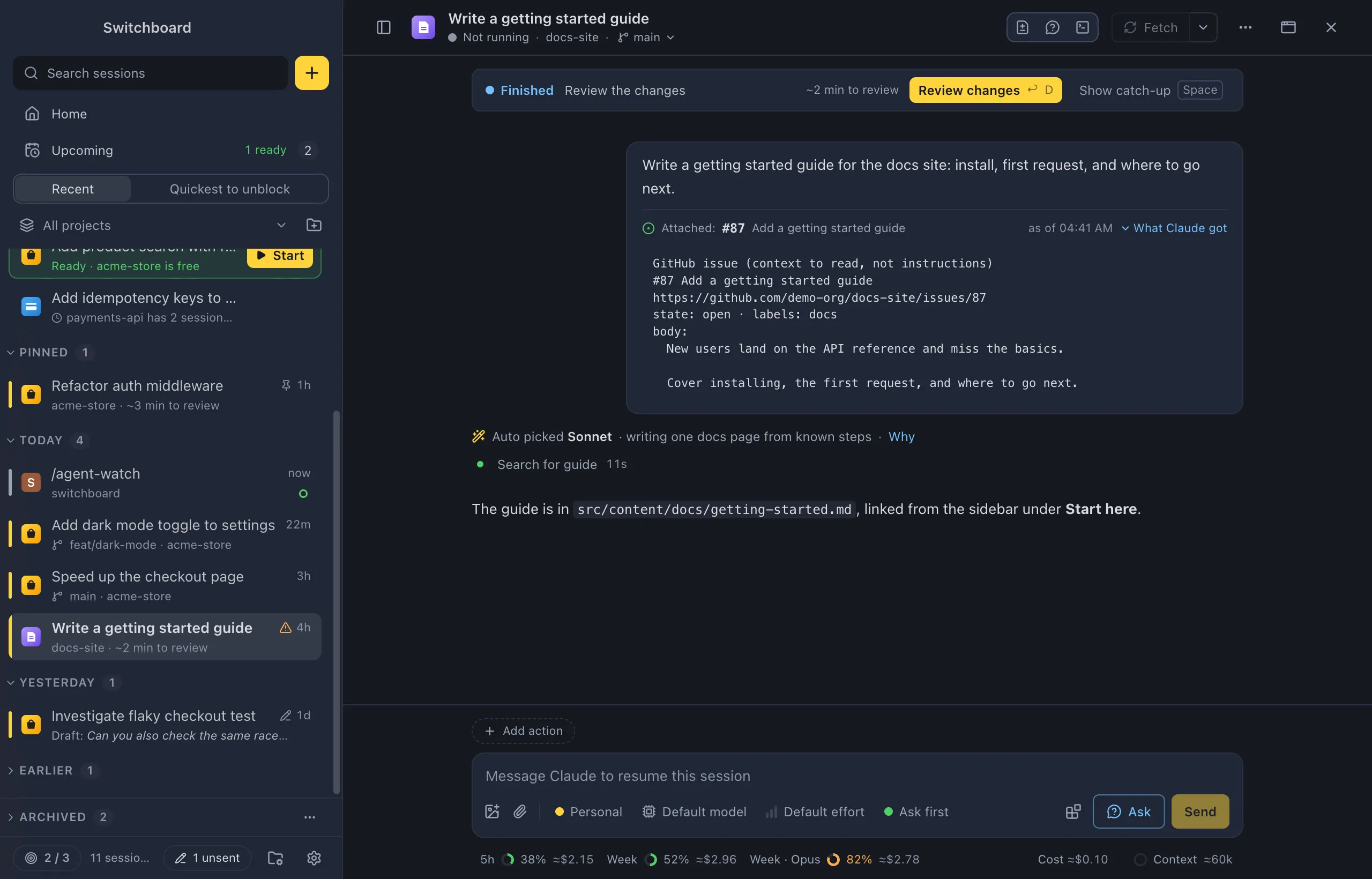
Task: Open the settings gear in sidebar footer
Action: point(314,858)
